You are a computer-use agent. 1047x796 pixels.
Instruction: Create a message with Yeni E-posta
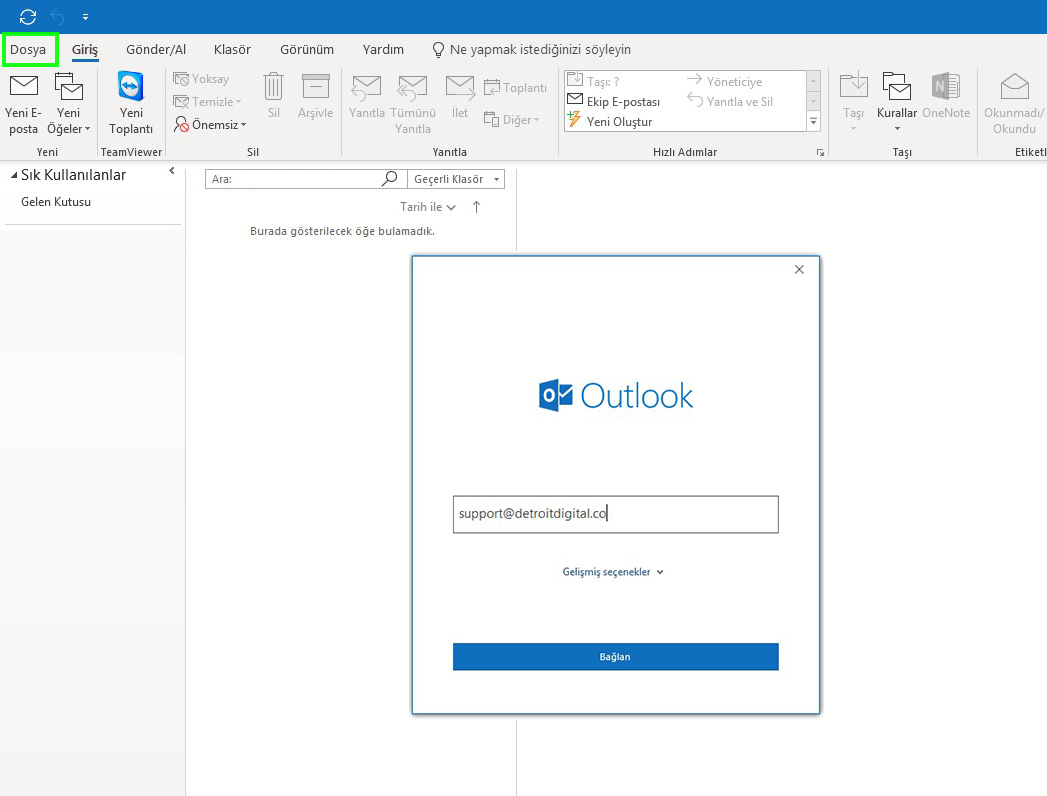pos(23,100)
